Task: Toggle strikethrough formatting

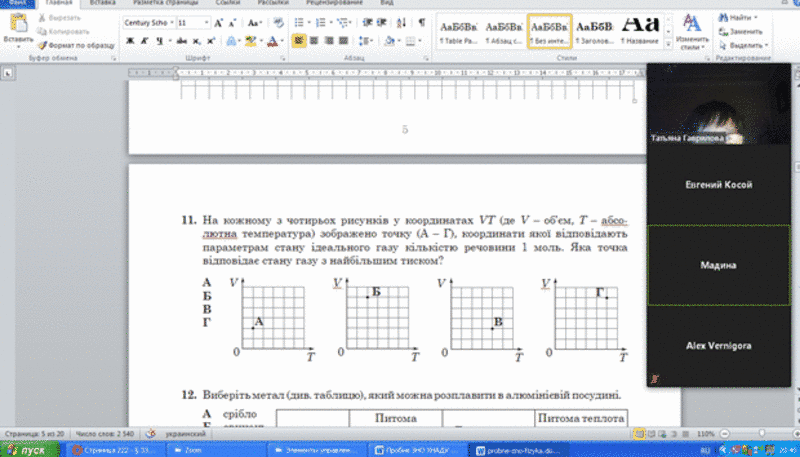Action: [x=182, y=41]
